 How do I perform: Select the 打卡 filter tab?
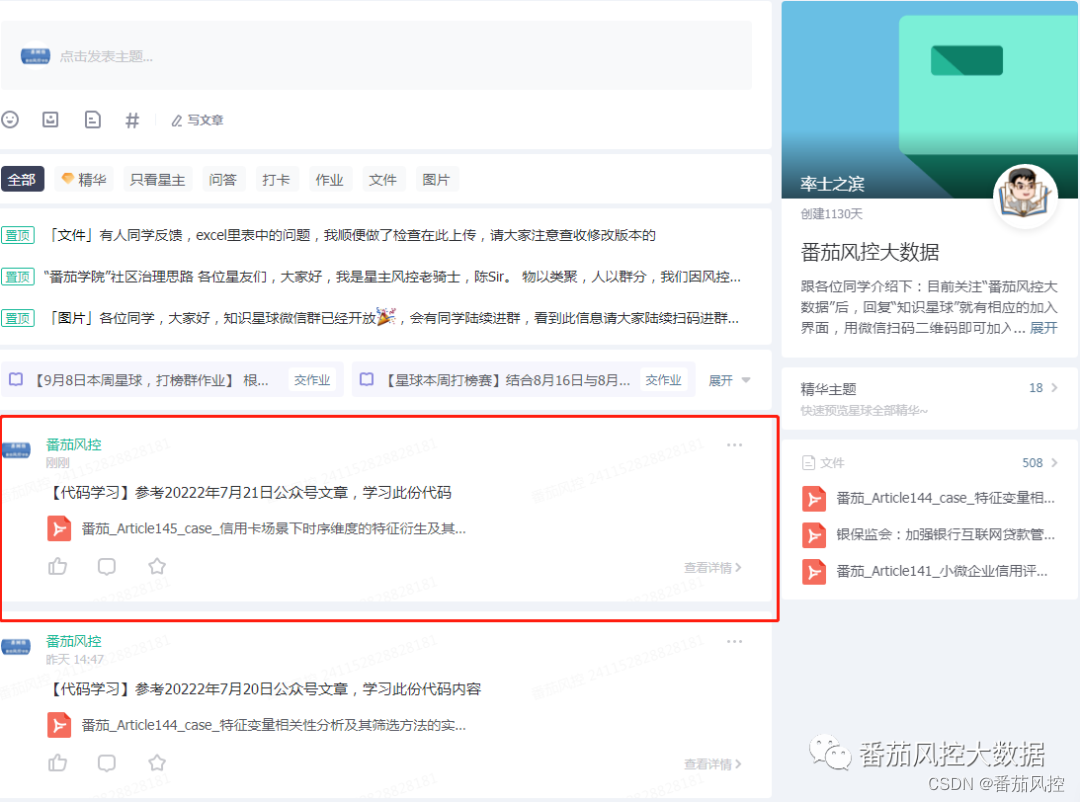276,180
